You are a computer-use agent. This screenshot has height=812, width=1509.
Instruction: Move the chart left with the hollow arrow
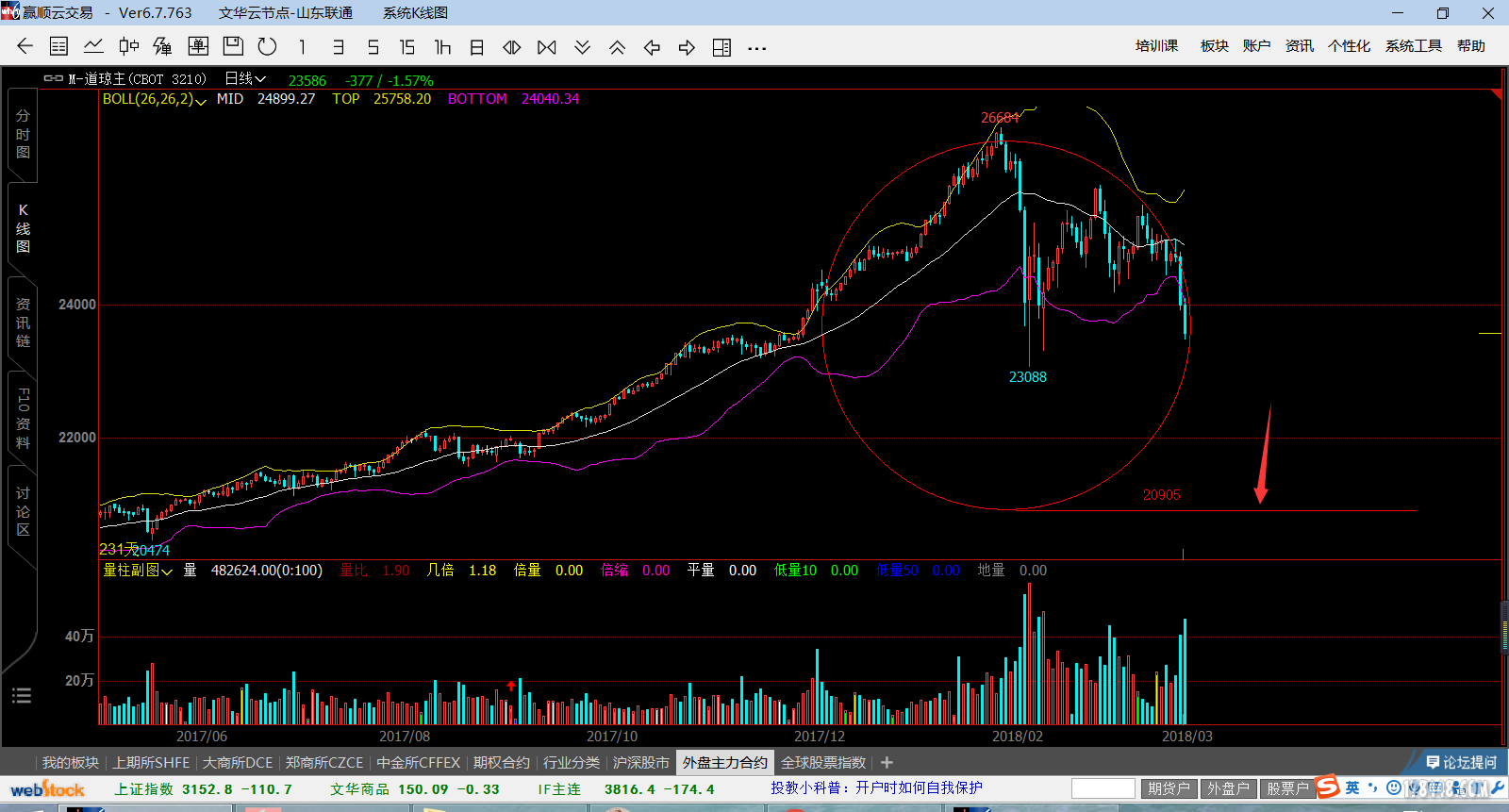[652, 47]
